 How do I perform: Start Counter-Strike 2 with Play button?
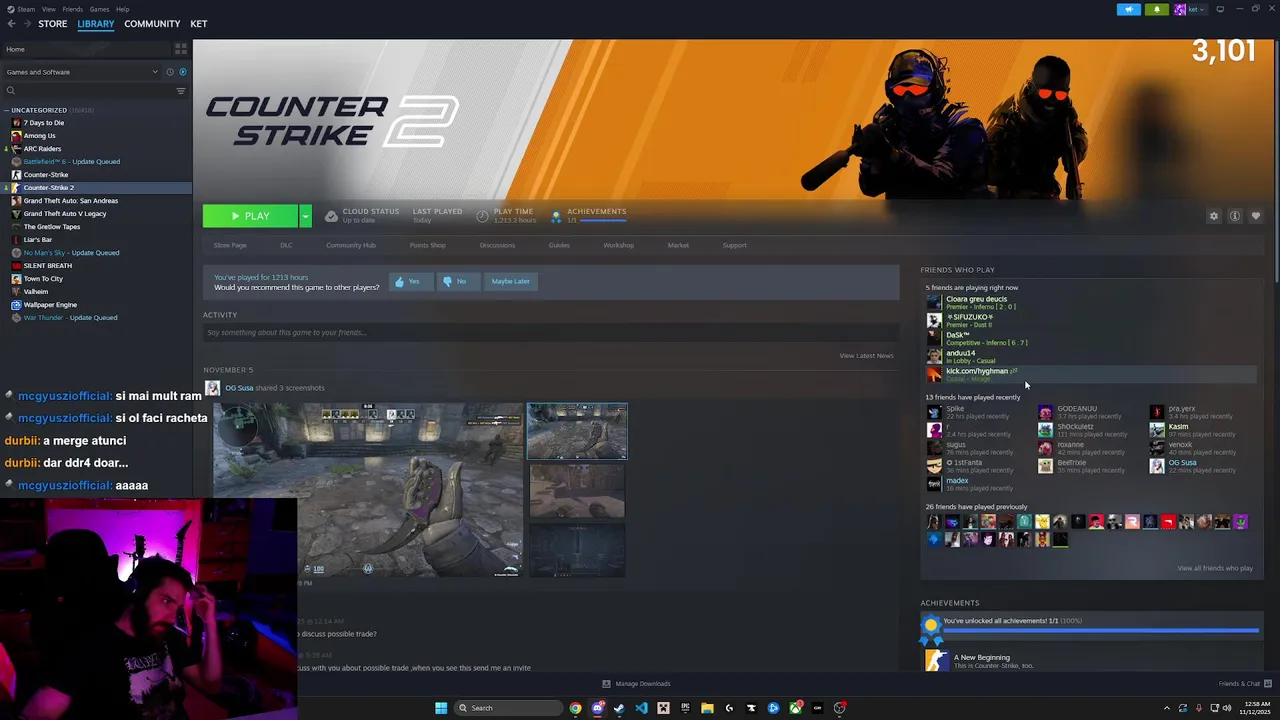click(x=250, y=216)
